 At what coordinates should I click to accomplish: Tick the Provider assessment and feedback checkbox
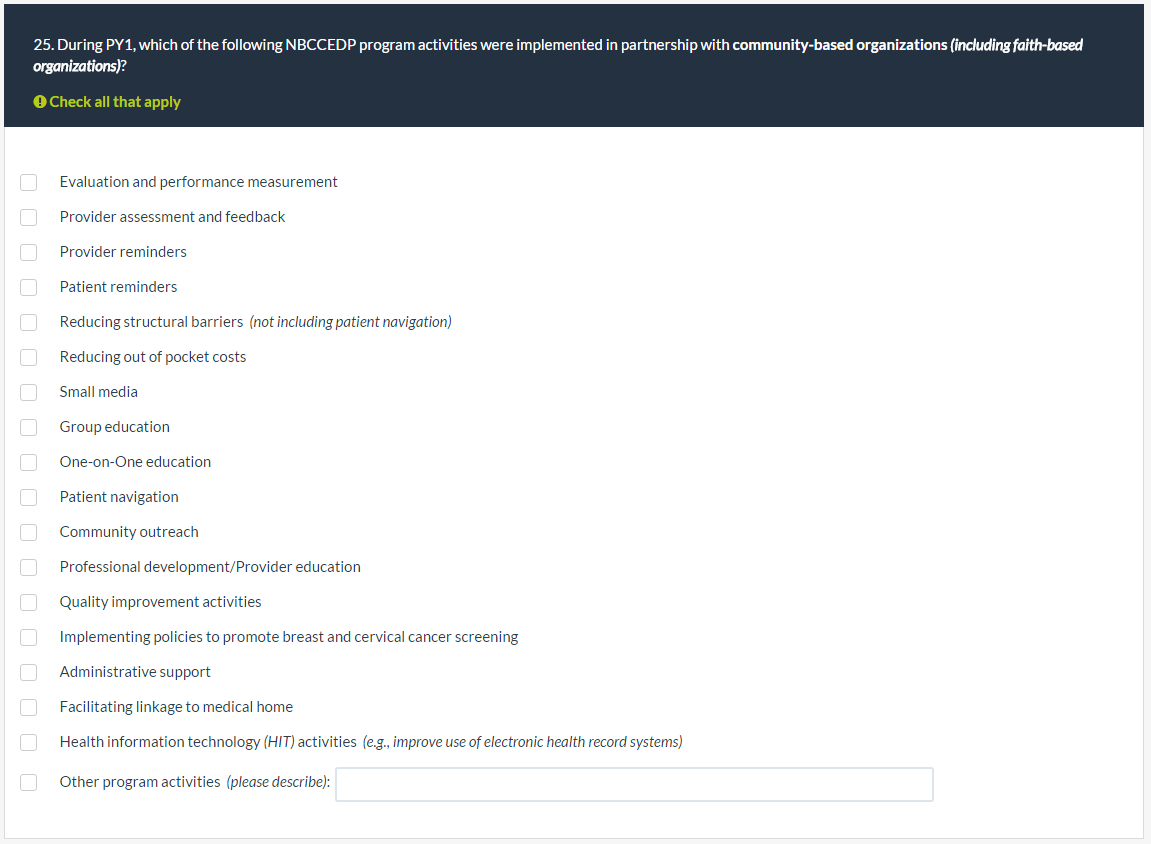click(x=29, y=217)
